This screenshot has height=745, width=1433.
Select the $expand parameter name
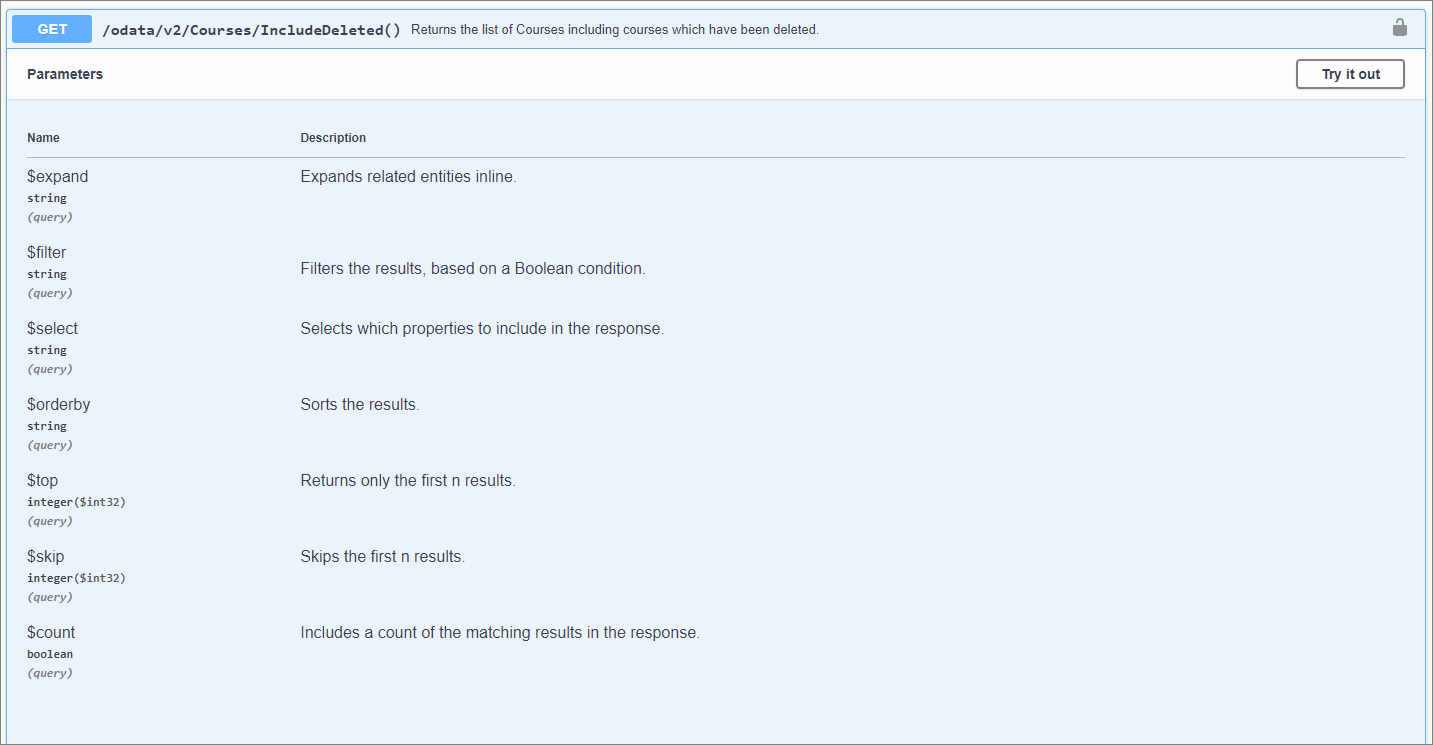coord(58,177)
